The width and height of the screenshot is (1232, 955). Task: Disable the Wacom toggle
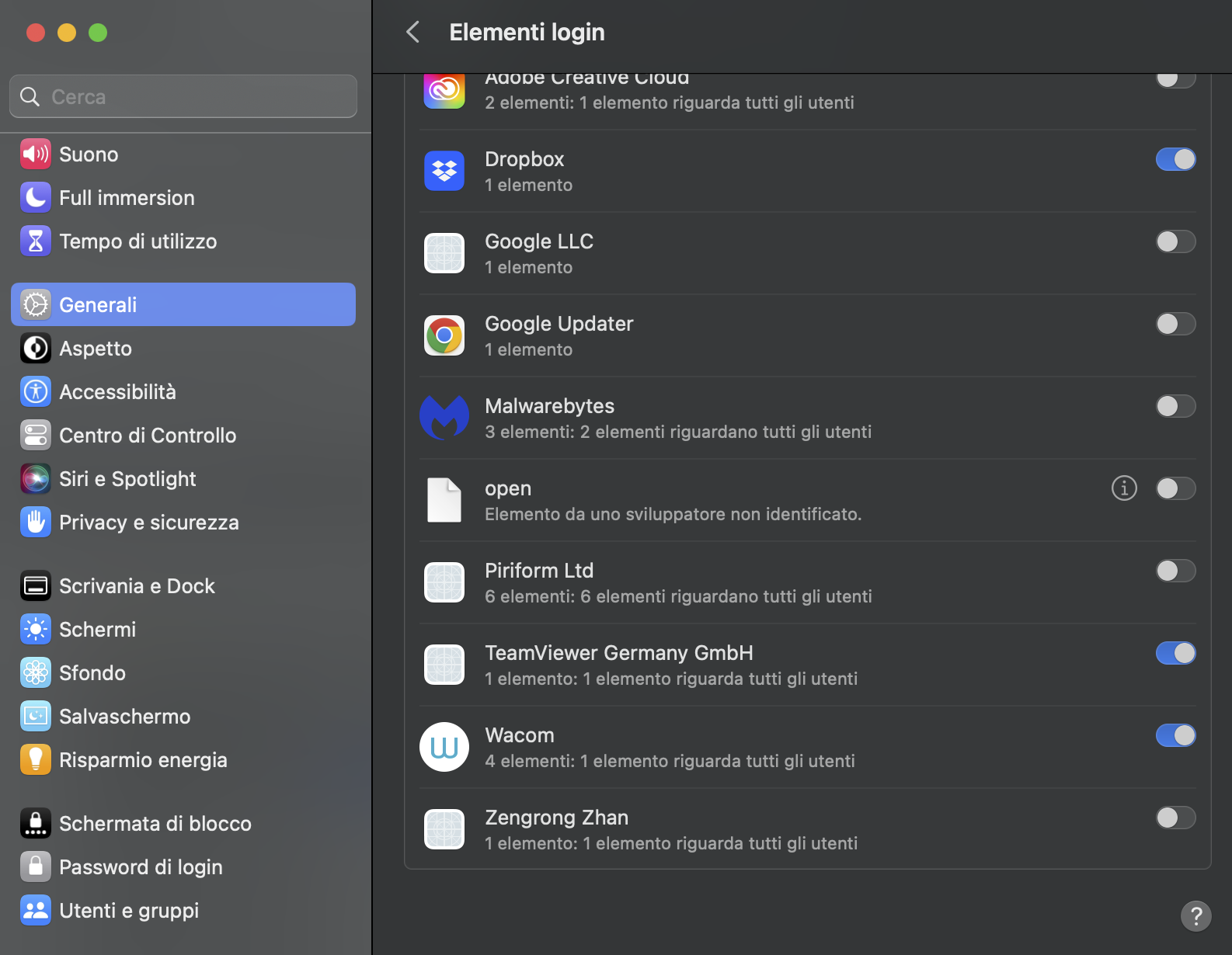coord(1176,735)
